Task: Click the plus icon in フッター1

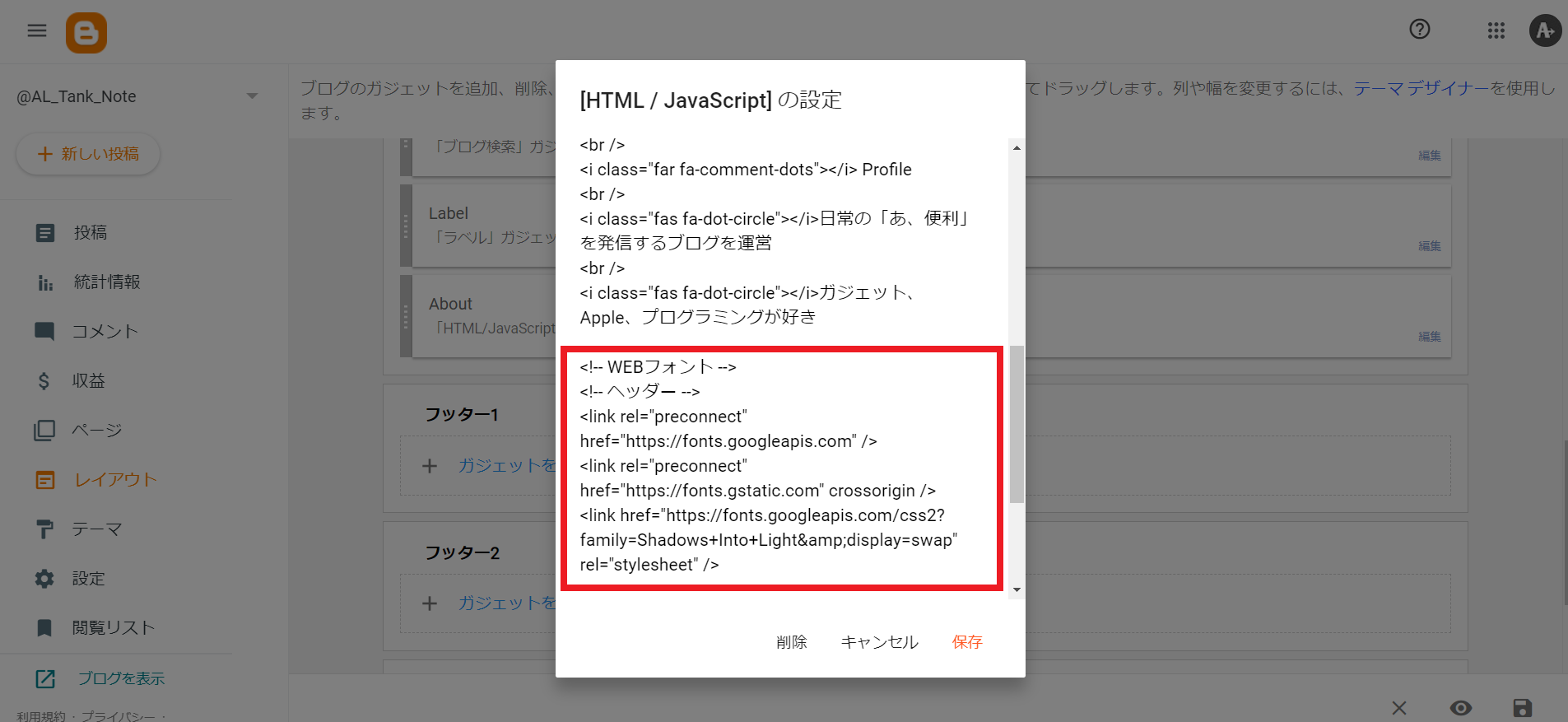Action: (430, 466)
